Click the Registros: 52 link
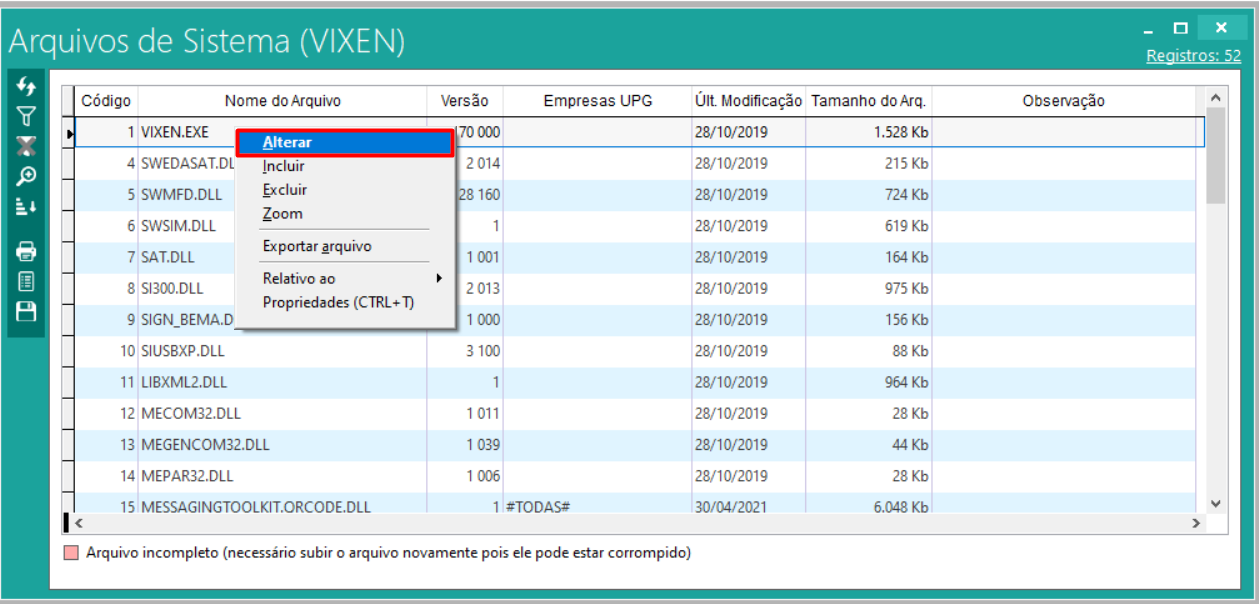Viewport: 1259px width, 604px height. pos(1193,56)
